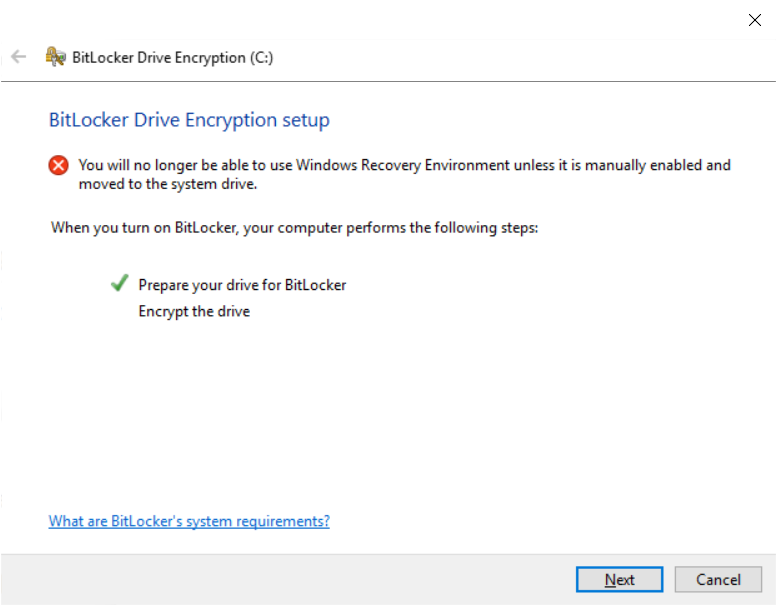Click the warning line ending with system drive
The width and height of the screenshot is (777, 606).
click(168, 184)
